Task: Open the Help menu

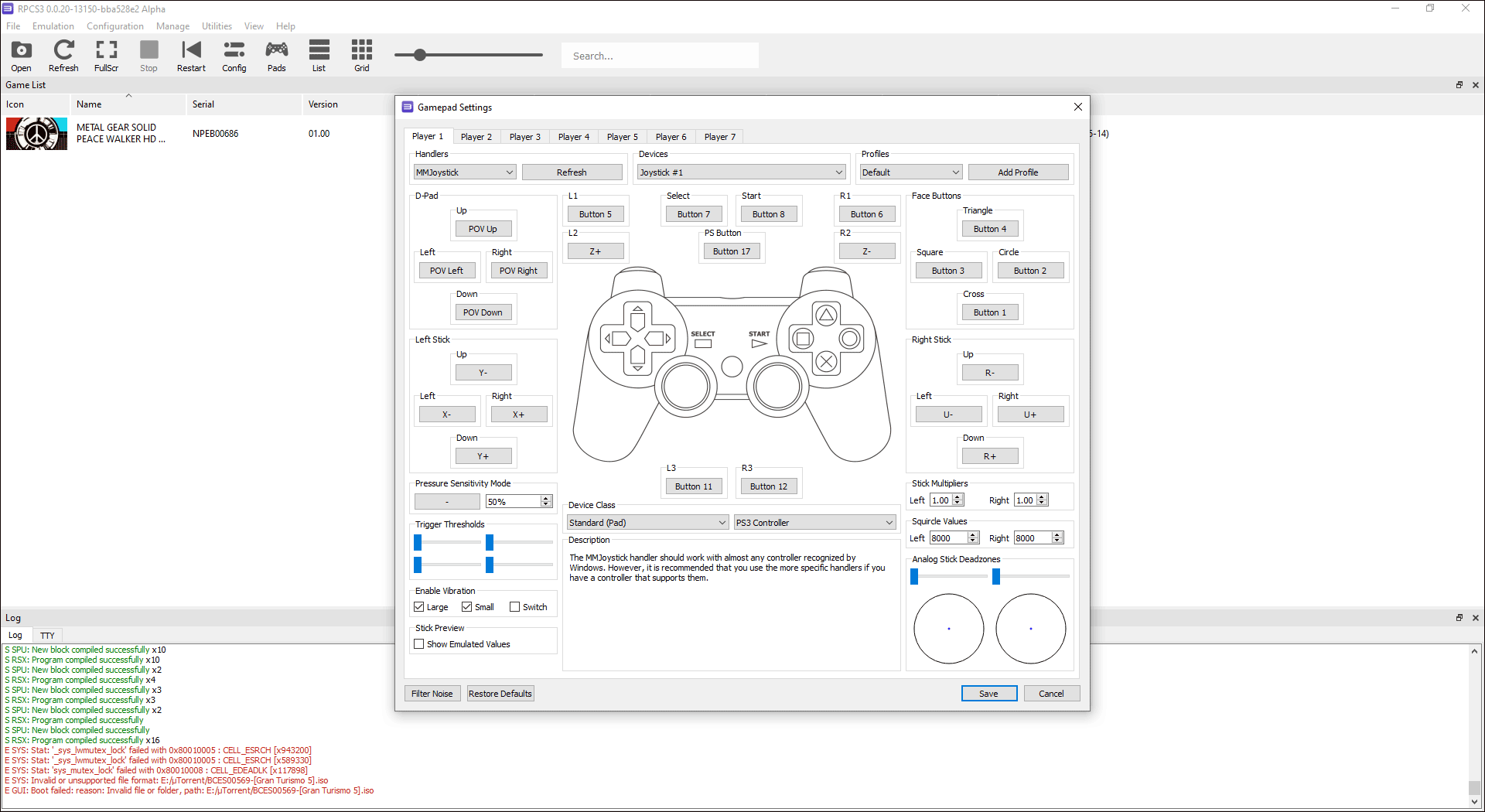Action: (285, 26)
